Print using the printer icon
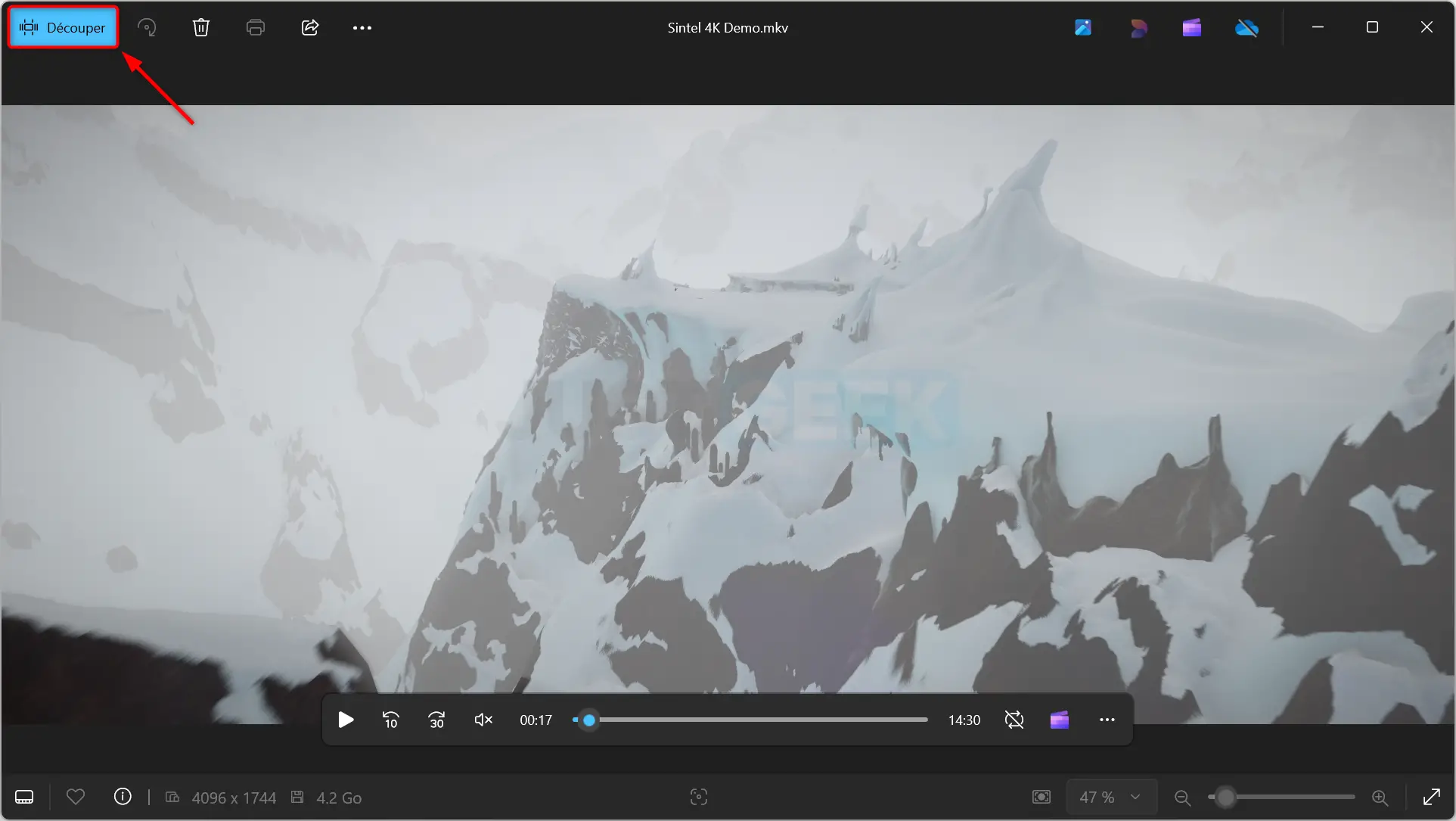 (x=256, y=28)
